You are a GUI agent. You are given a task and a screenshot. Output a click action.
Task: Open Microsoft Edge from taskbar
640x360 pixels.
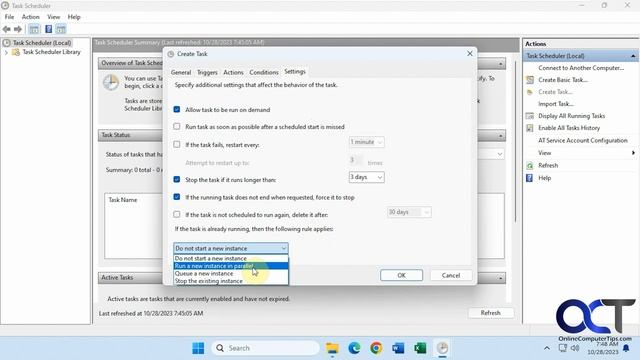pyautogui.click(x=354, y=348)
